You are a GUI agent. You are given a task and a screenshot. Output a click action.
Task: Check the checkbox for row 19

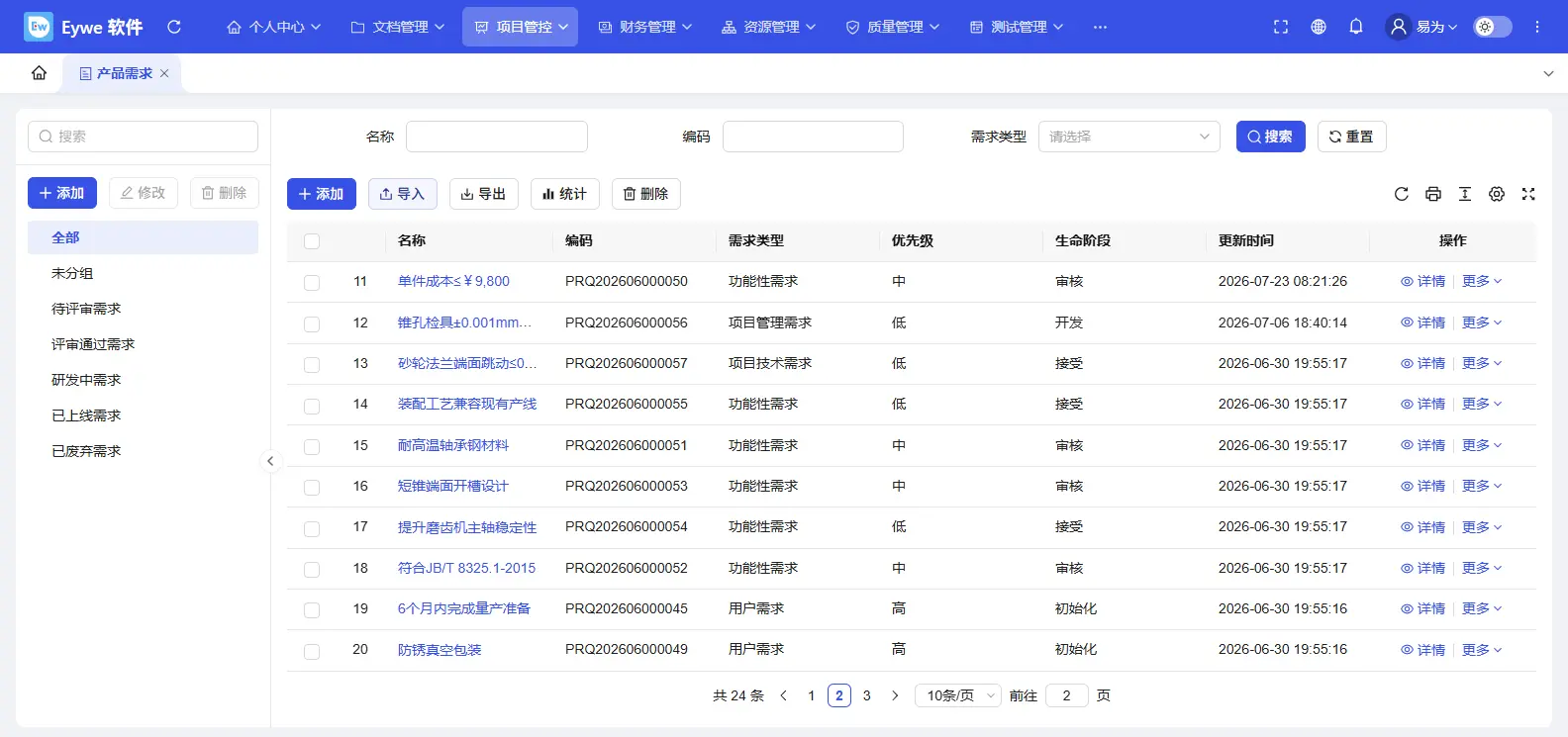pyautogui.click(x=312, y=610)
